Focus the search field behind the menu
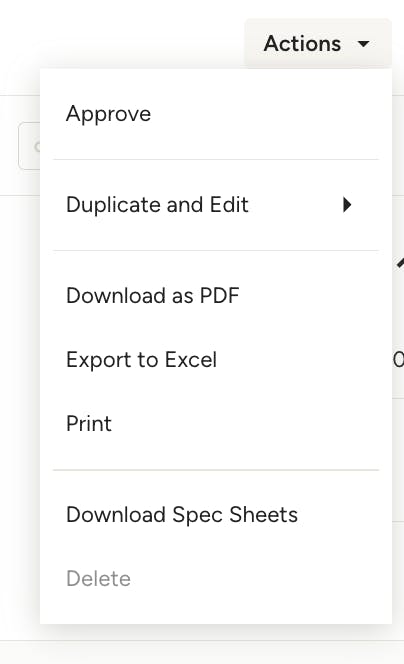The width and height of the screenshot is (404, 664). (x=29, y=146)
